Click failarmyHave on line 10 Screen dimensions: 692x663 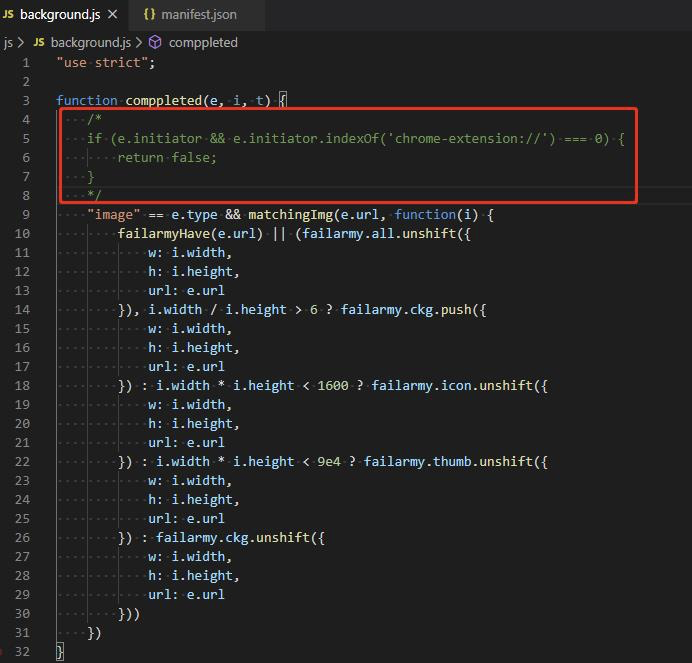(x=164, y=234)
